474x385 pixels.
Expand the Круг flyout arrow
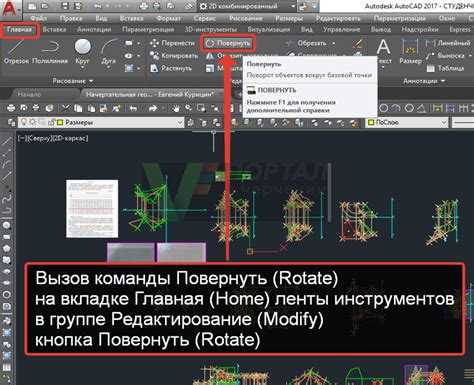coord(82,68)
